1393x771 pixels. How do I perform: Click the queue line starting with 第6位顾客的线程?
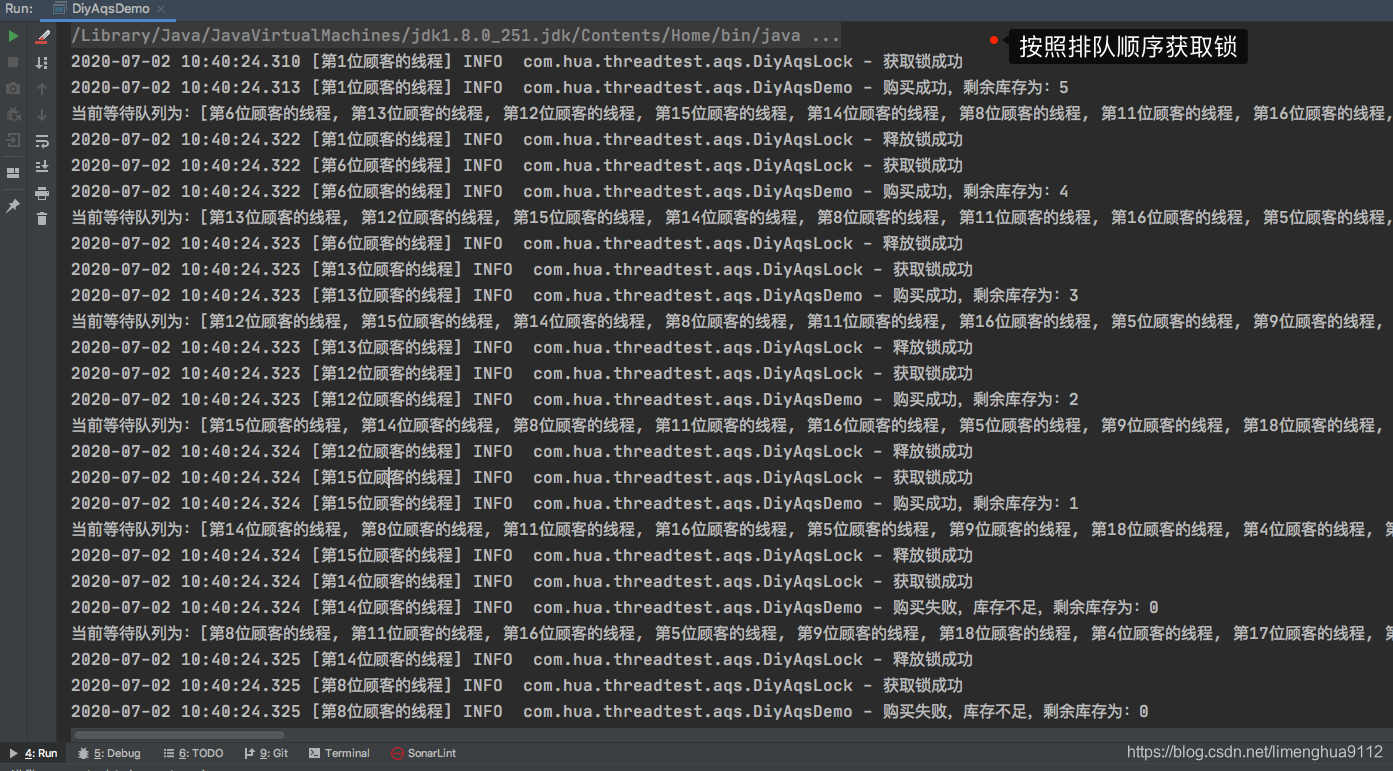(x=730, y=114)
